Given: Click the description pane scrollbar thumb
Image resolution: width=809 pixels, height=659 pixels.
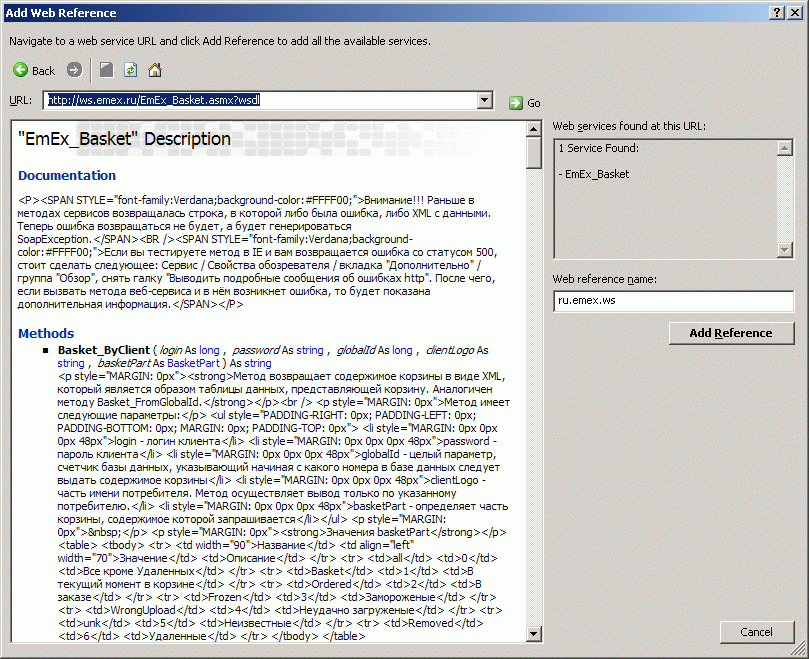Looking at the screenshot, I should [x=533, y=153].
